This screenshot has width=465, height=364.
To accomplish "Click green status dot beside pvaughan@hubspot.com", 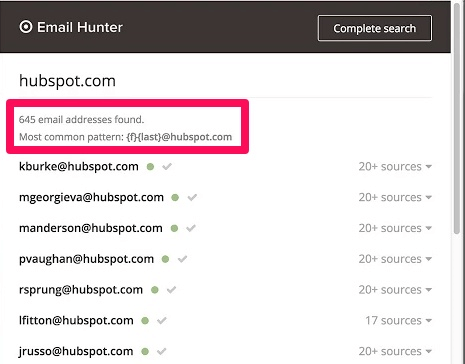I will pyautogui.click(x=165, y=259).
